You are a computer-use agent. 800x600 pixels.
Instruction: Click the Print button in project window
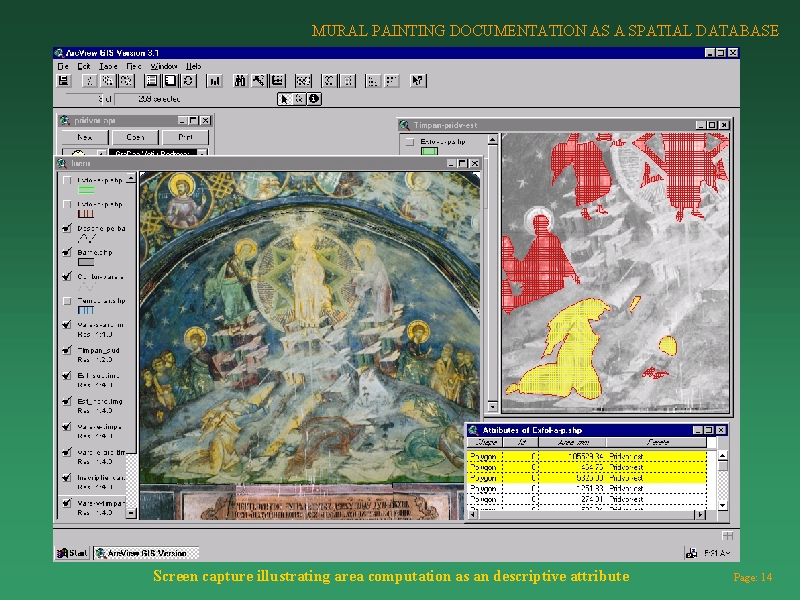point(185,137)
